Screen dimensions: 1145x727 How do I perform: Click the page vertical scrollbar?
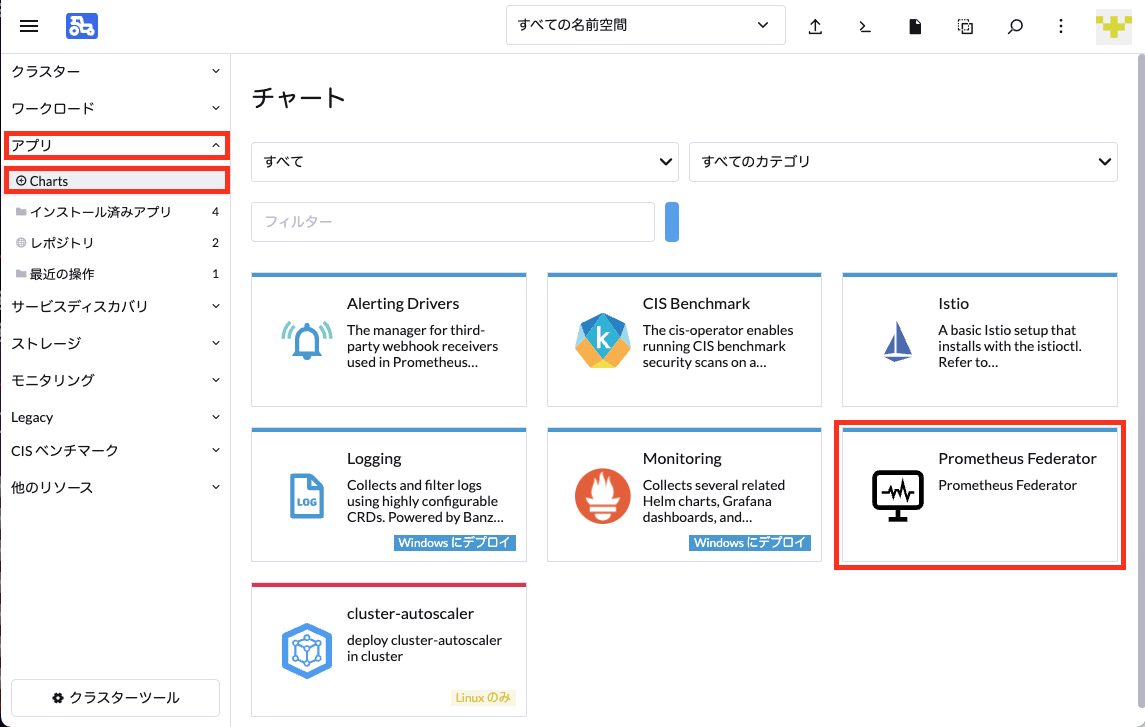pyautogui.click(x=1141, y=380)
